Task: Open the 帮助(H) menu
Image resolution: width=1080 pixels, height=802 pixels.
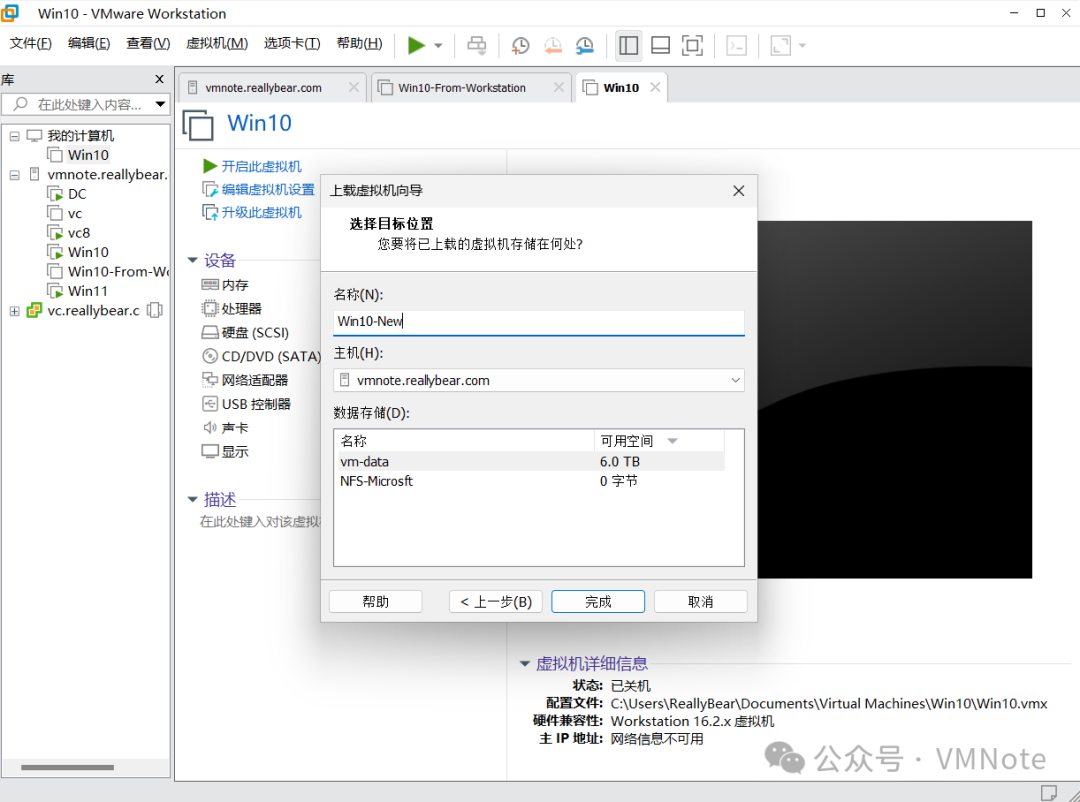Action: tap(360, 43)
